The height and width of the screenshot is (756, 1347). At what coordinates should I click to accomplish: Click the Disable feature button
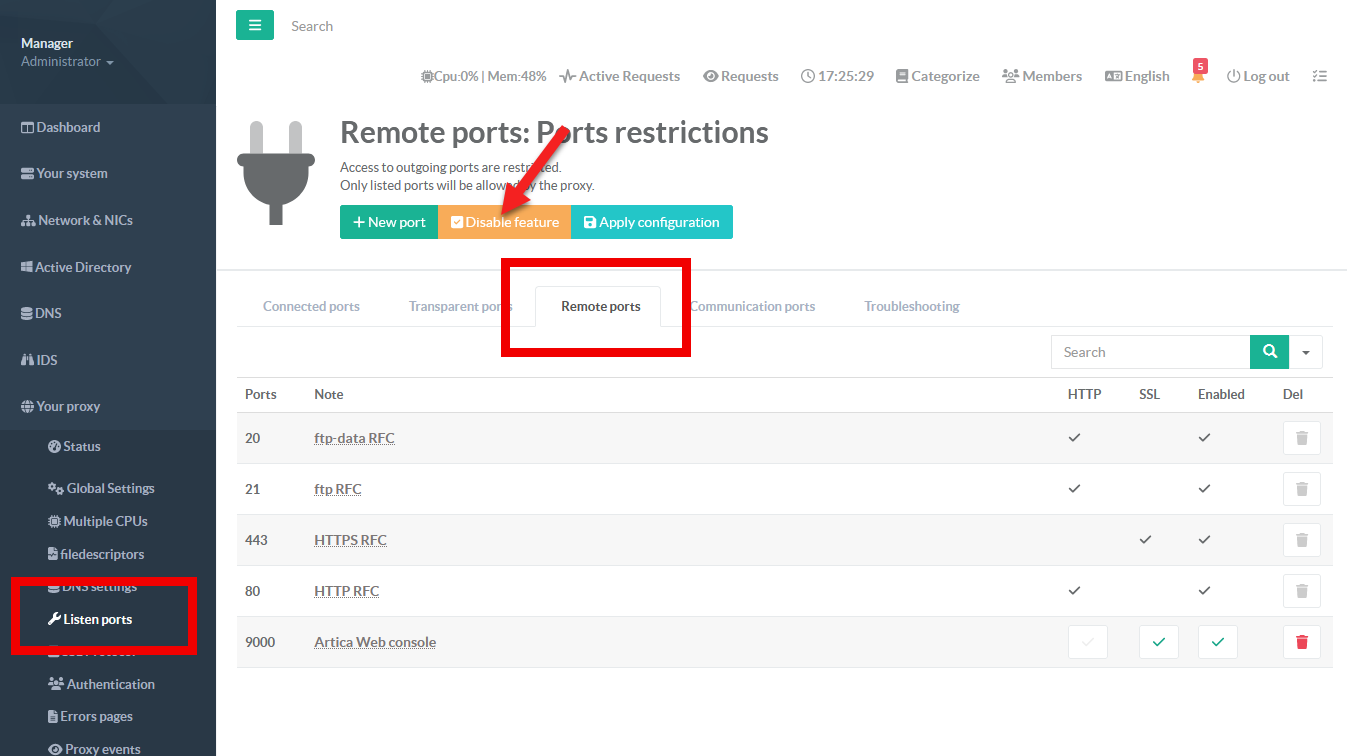[504, 222]
